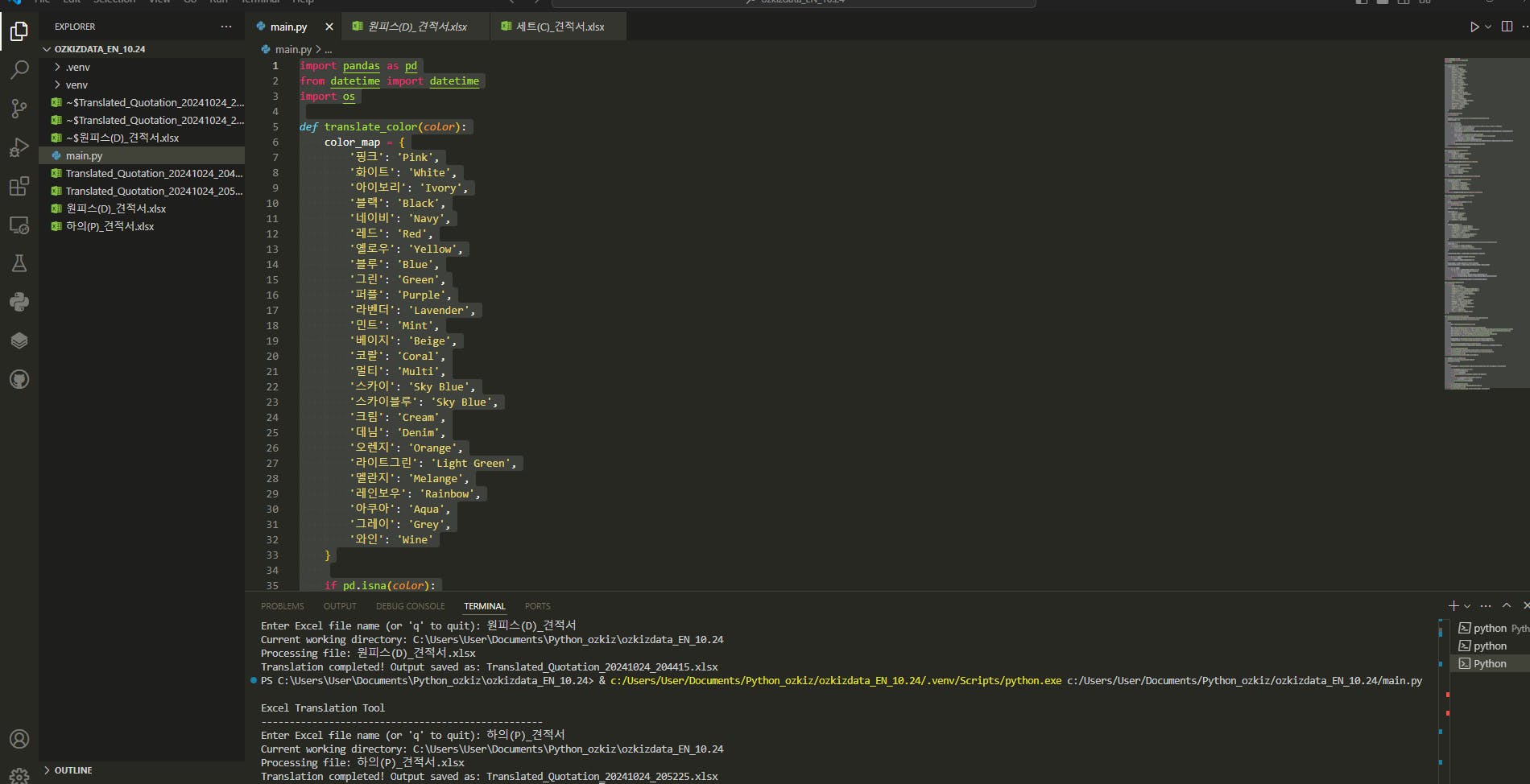Split the editor to the right

pos(1507,27)
